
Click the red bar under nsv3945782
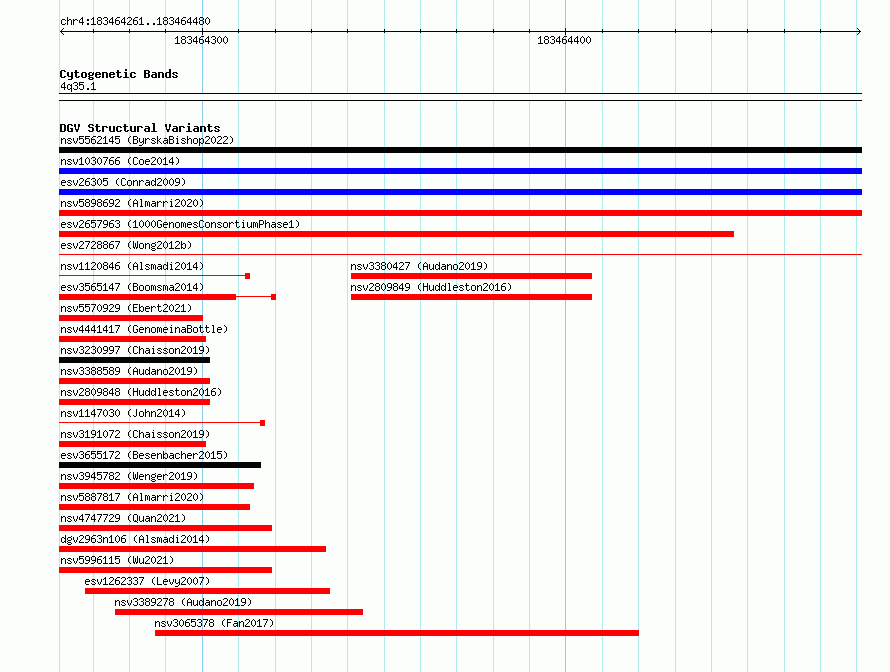tap(157, 486)
